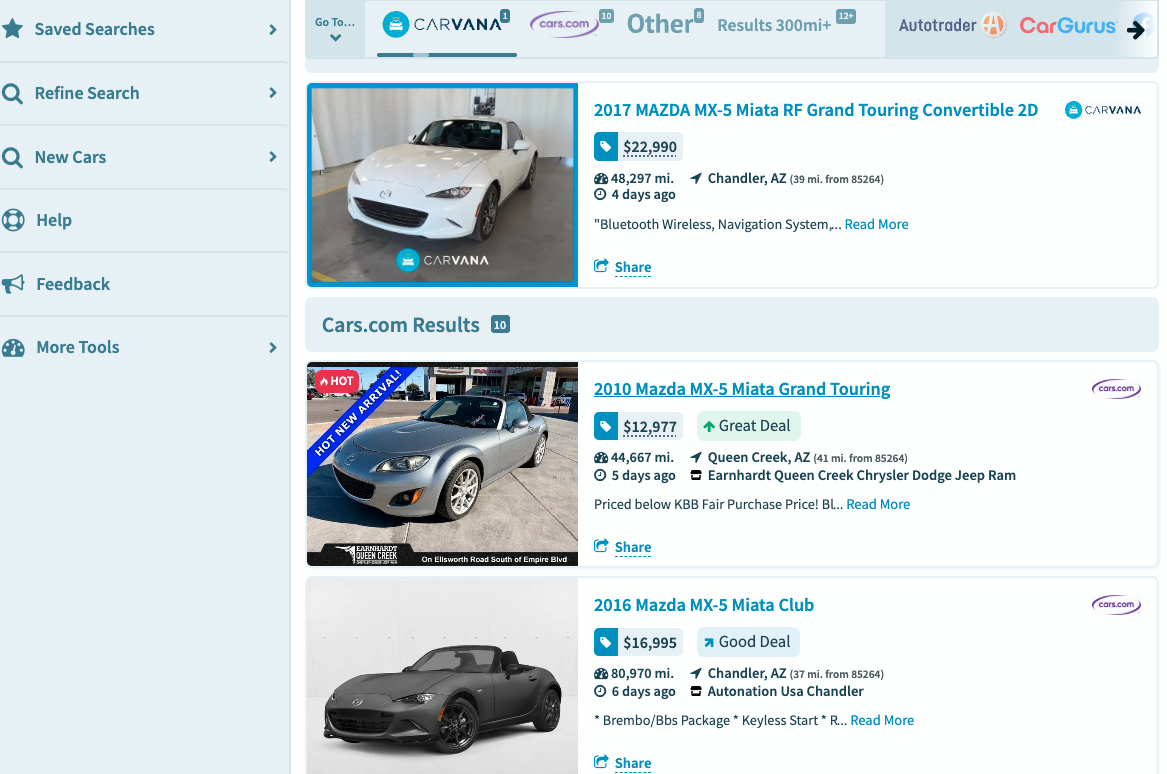Image resolution: width=1167 pixels, height=774 pixels.
Task: Click the 6 days ago text
Action: point(643,691)
